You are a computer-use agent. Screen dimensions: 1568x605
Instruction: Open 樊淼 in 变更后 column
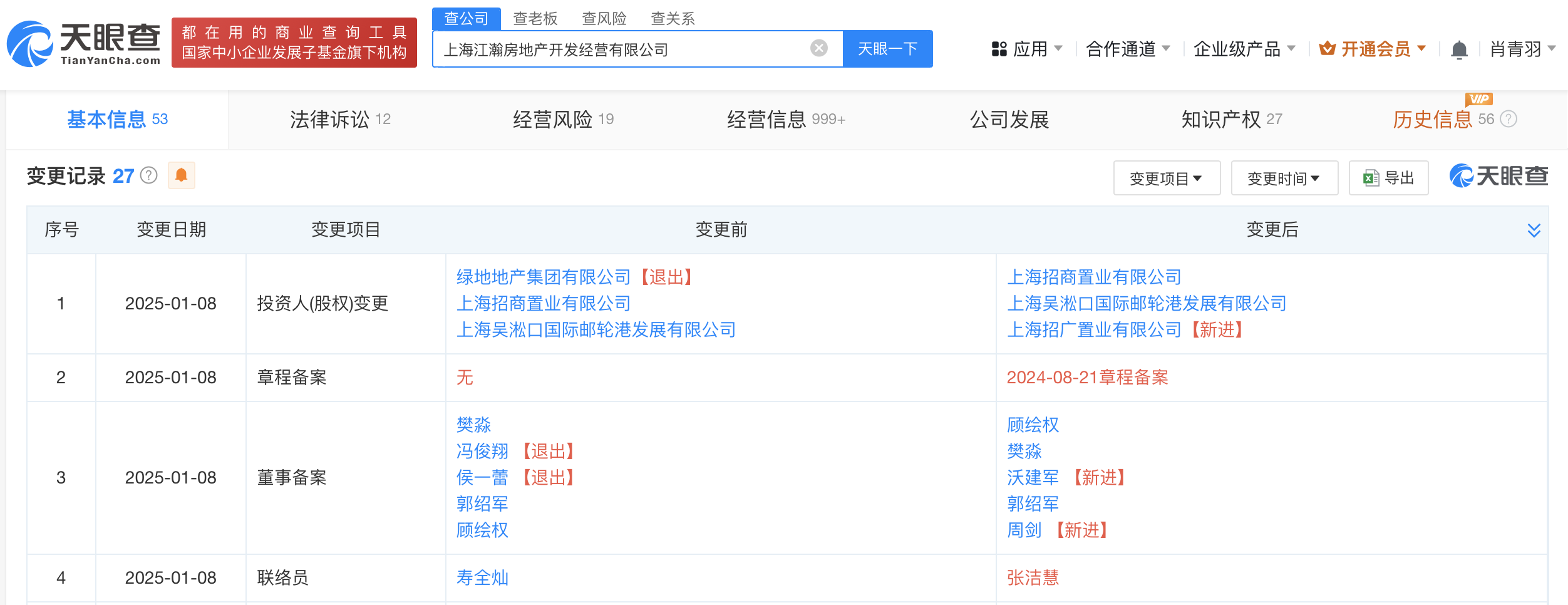[x=1024, y=451]
